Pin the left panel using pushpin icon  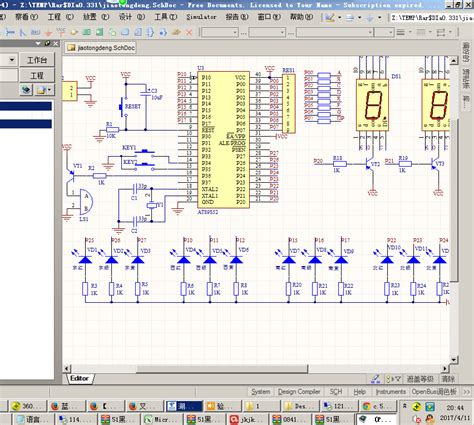click(48, 43)
